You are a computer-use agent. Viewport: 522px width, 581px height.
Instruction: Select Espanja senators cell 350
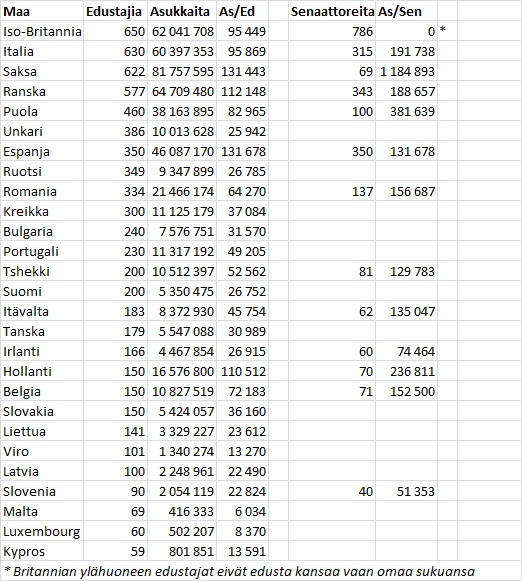(x=332, y=151)
